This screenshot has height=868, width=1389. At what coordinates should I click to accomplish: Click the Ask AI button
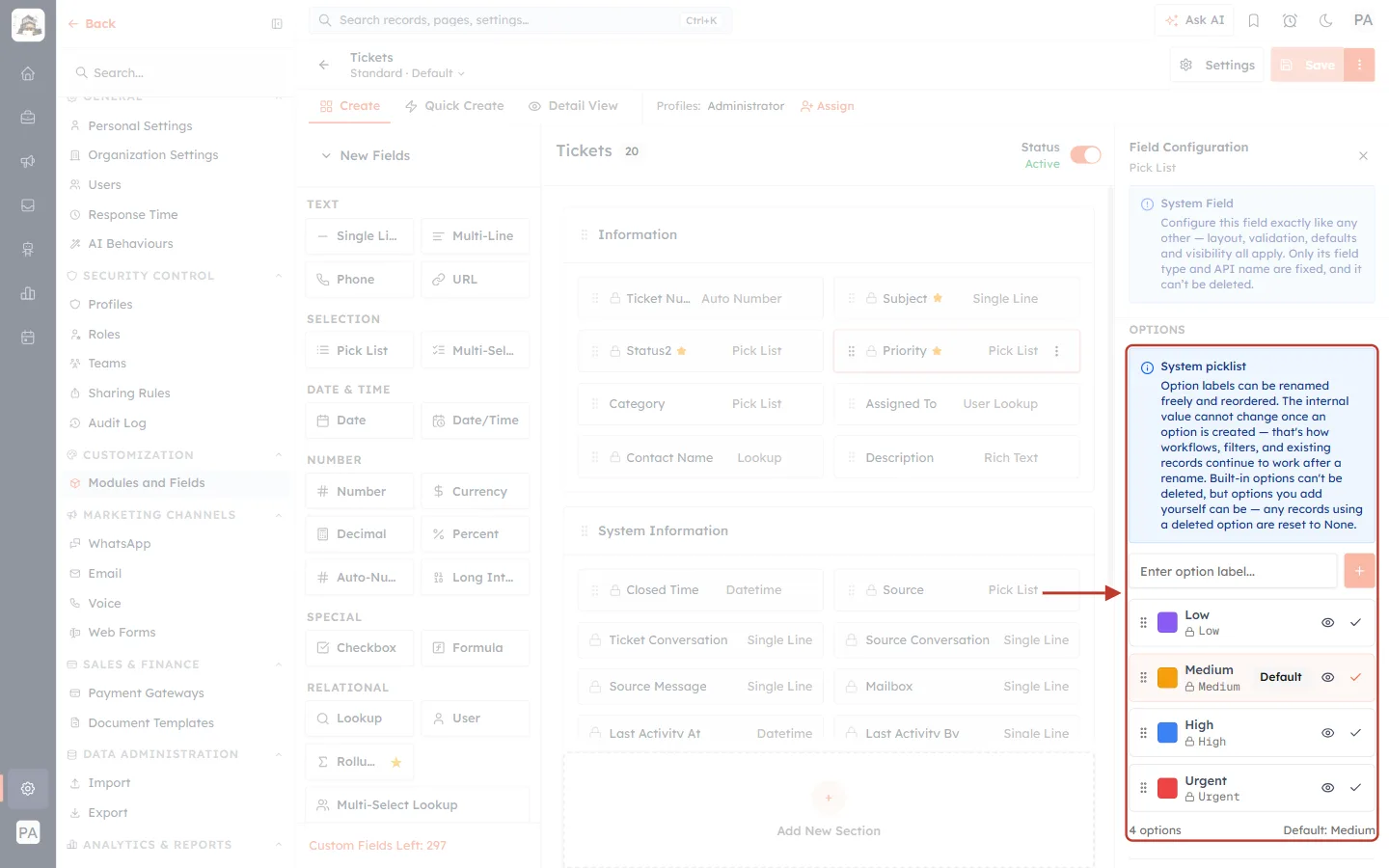pos(1194,20)
